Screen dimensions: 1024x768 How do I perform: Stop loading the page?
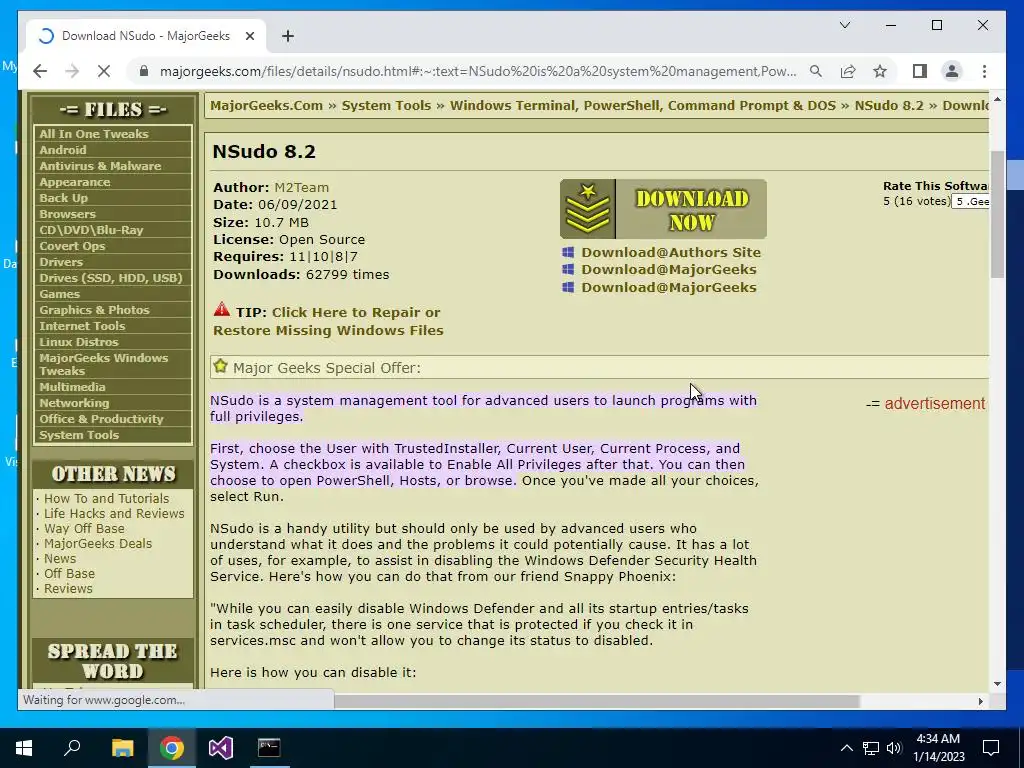(x=104, y=71)
